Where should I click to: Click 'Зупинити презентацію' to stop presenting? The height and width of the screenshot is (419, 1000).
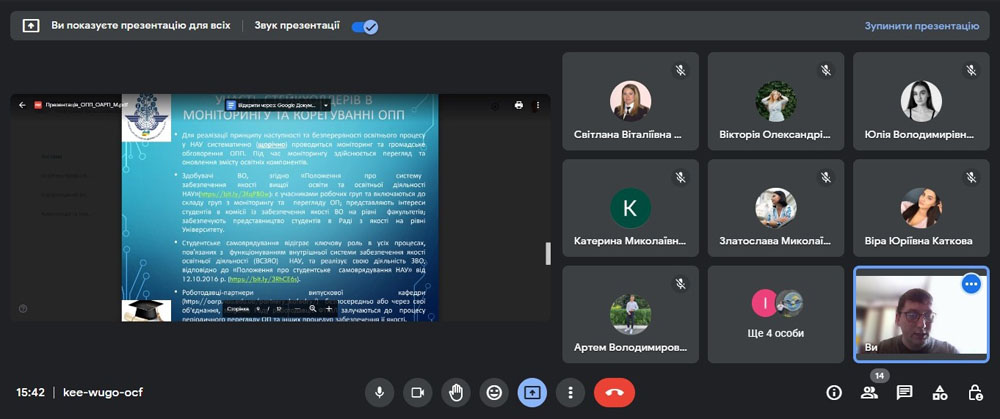(921, 26)
